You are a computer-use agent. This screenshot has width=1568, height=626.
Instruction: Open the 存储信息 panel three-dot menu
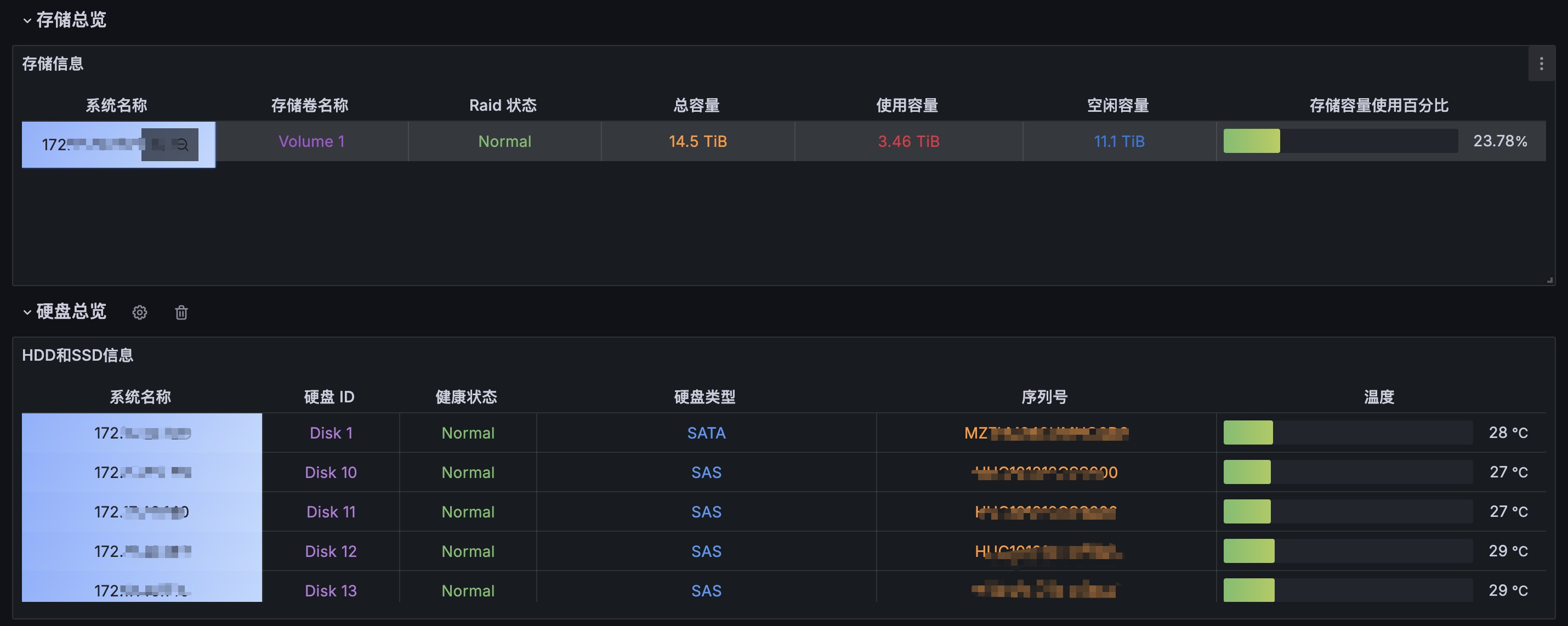pyautogui.click(x=1541, y=64)
